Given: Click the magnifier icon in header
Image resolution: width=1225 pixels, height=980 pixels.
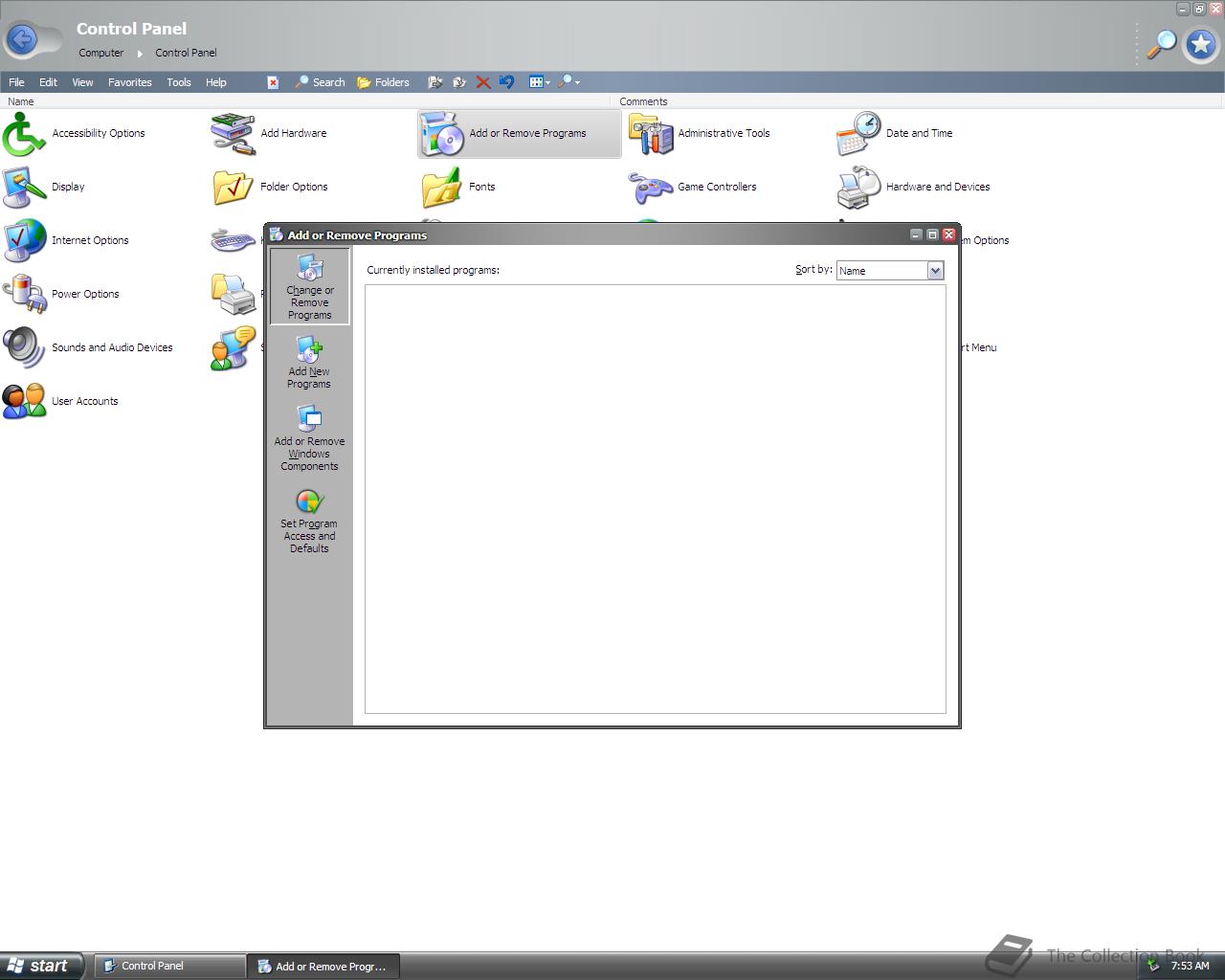Looking at the screenshot, I should (1162, 43).
